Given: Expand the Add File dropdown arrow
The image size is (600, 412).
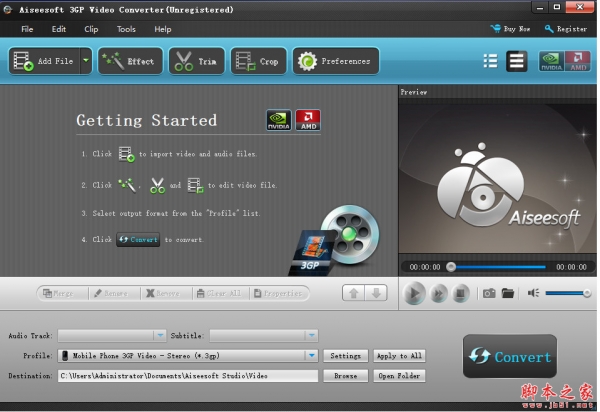Looking at the screenshot, I should [x=86, y=62].
